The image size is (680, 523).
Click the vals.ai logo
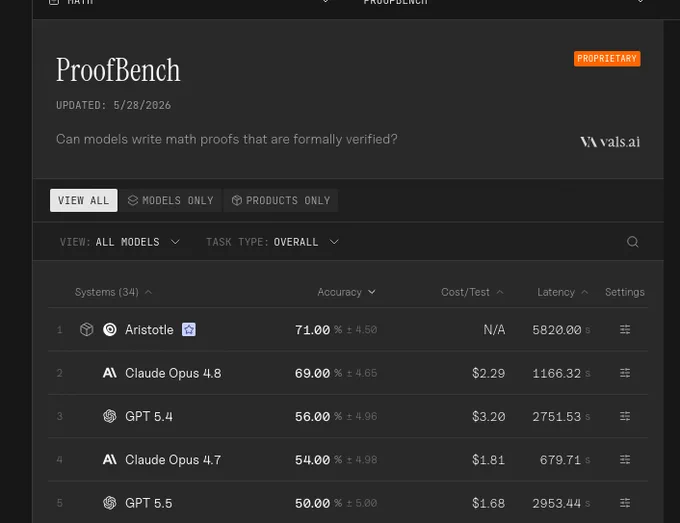(610, 142)
